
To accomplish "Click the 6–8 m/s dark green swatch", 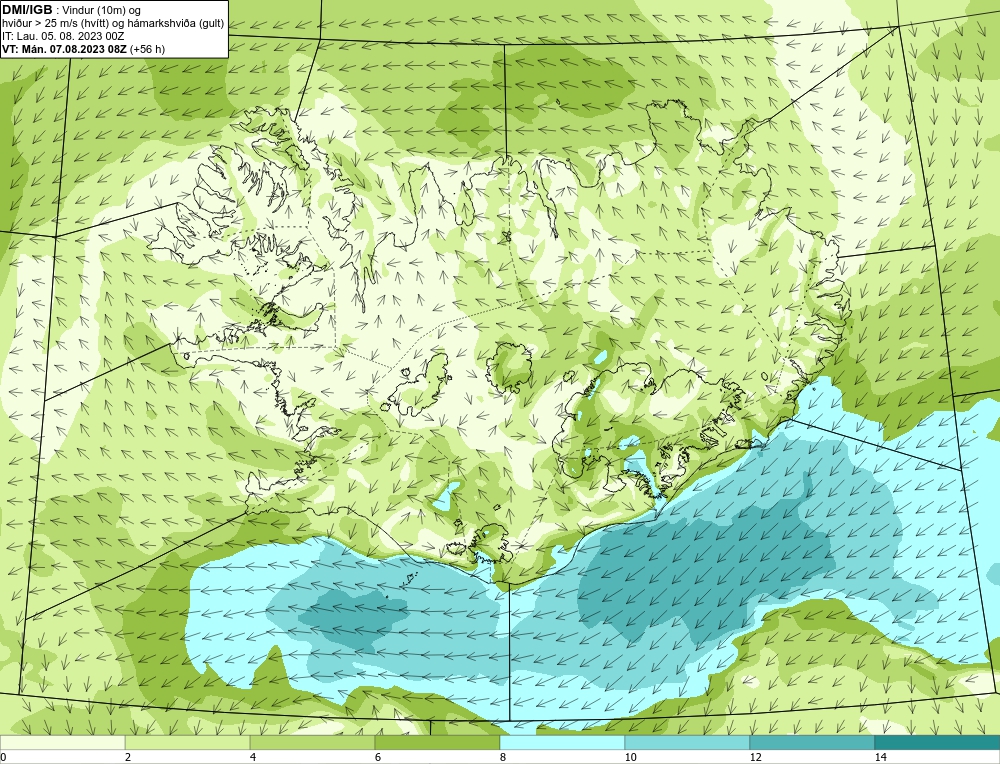I will pyautogui.click(x=438, y=742).
